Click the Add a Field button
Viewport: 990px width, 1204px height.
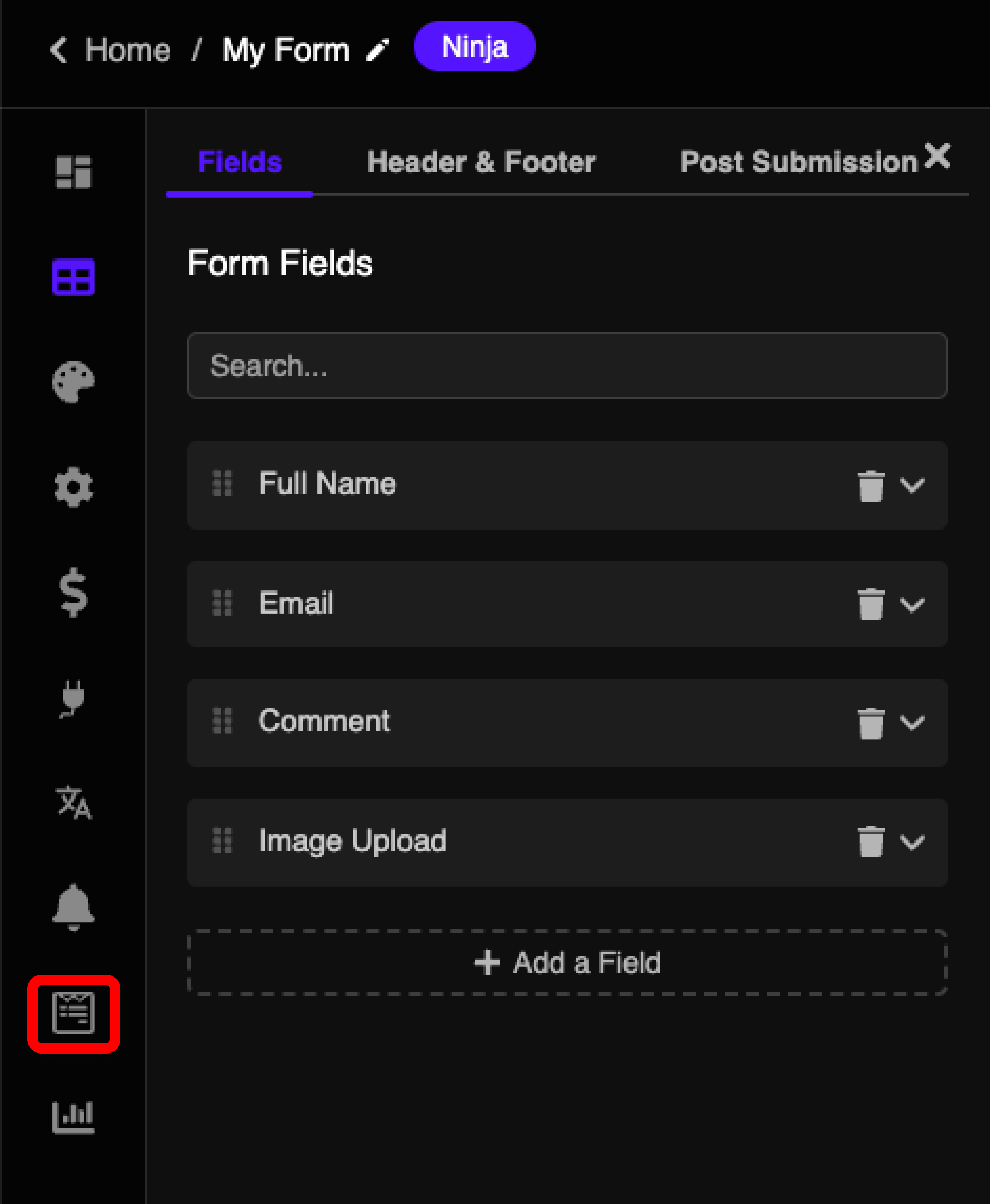[567, 962]
